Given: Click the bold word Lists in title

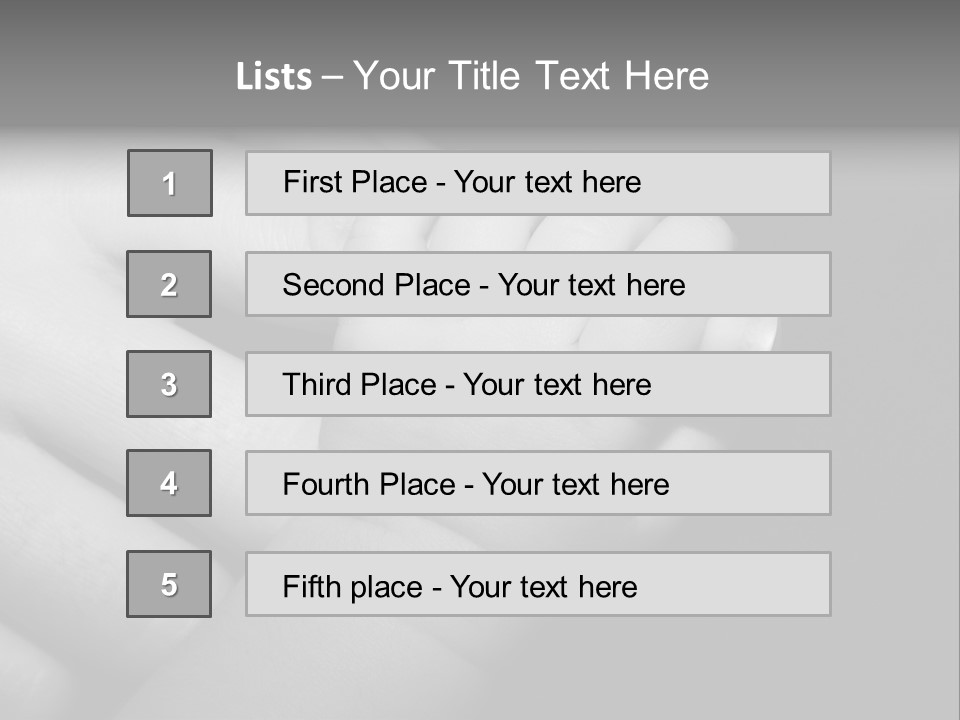Looking at the screenshot, I should pos(273,77).
